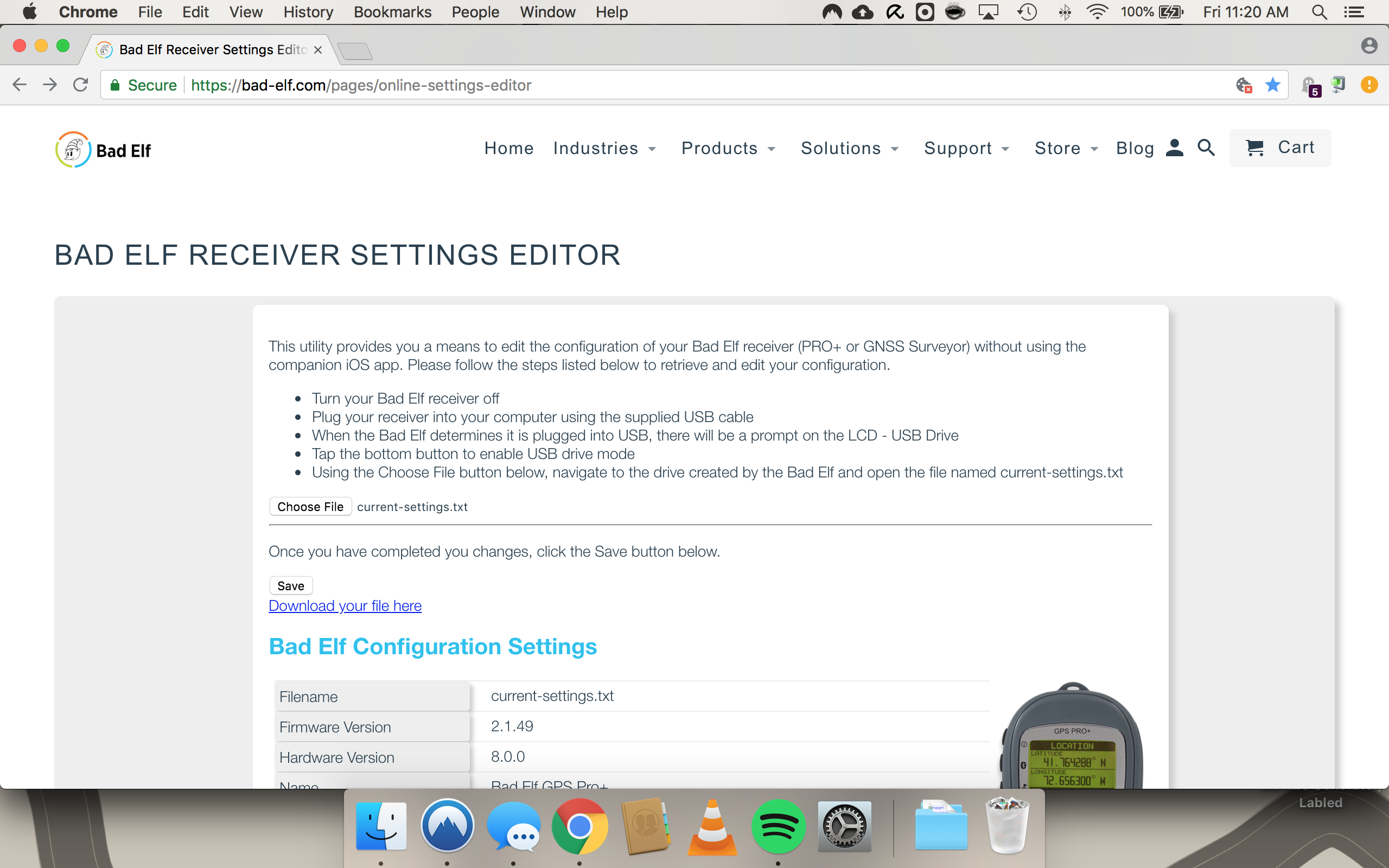Expand the Support dropdown menu

click(966, 149)
